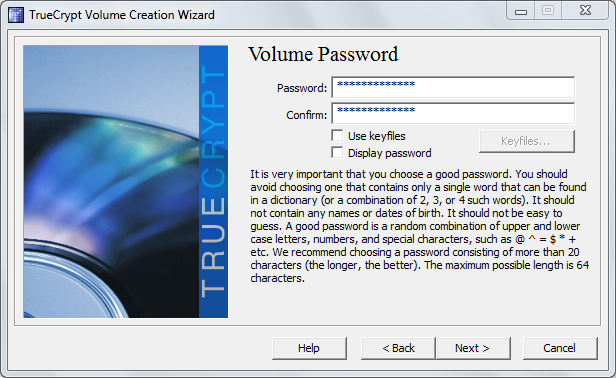Click the password advice paragraph
Screen dimensions: 616x378
tap(420, 226)
